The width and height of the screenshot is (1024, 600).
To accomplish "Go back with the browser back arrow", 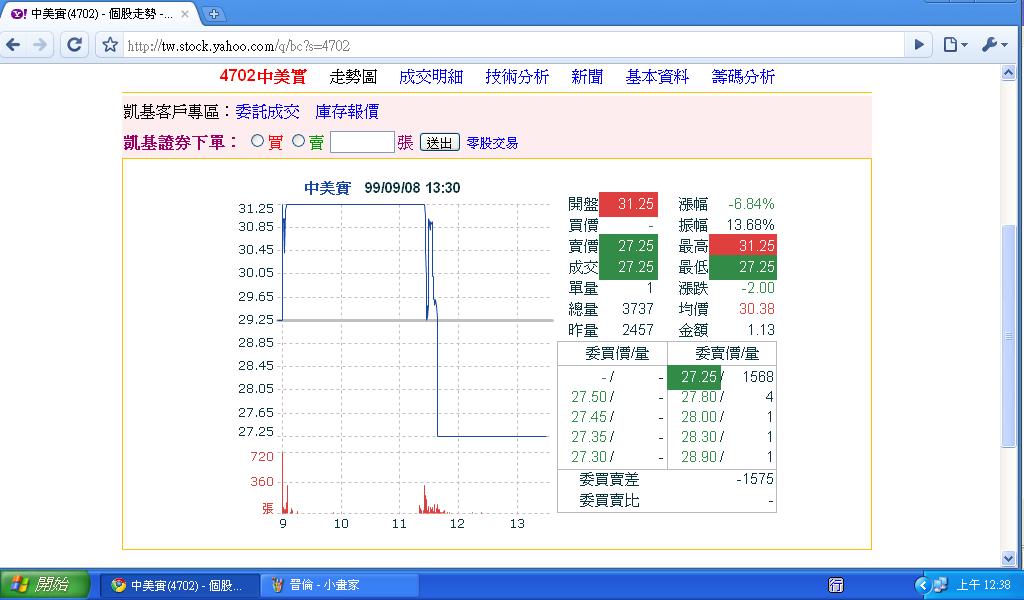I will 13,45.
